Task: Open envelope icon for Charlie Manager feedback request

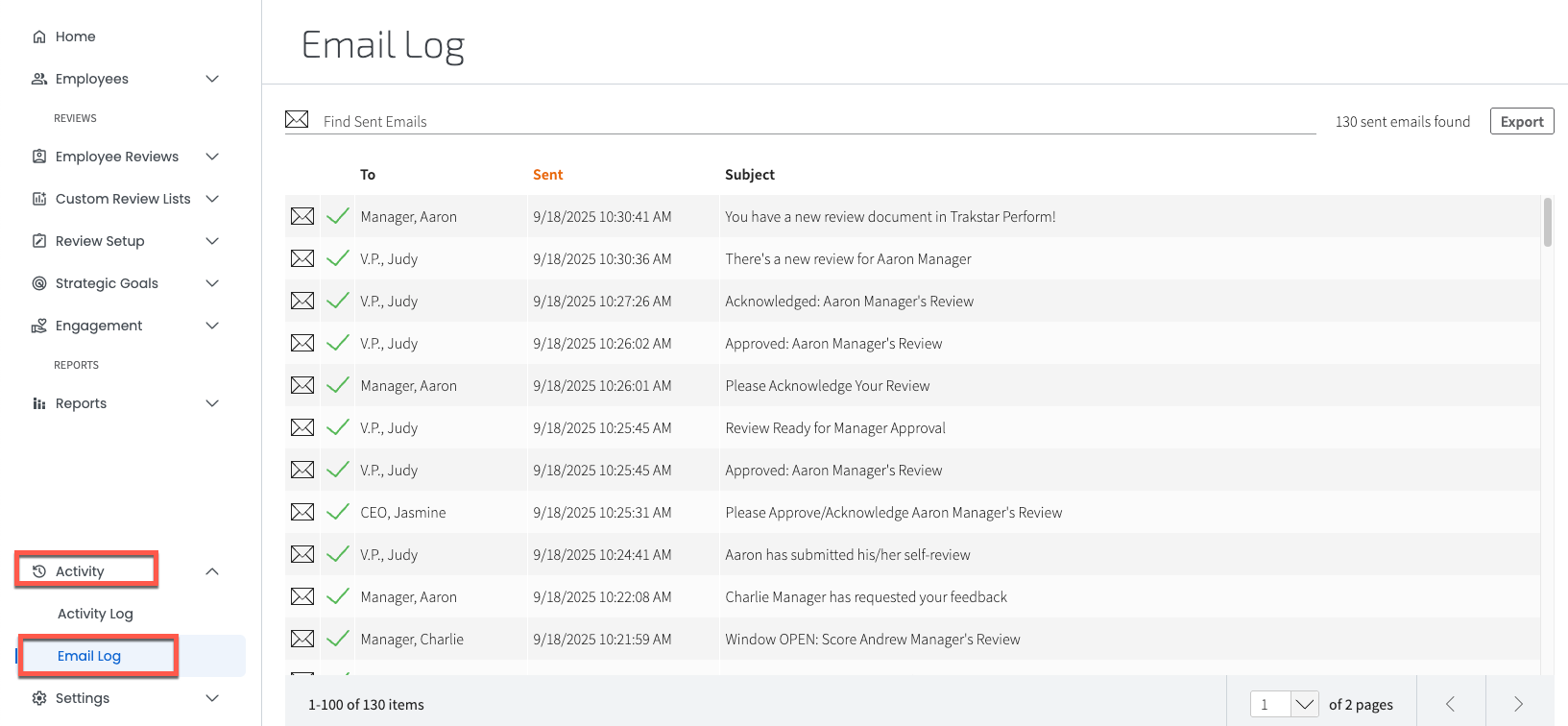Action: click(x=302, y=596)
